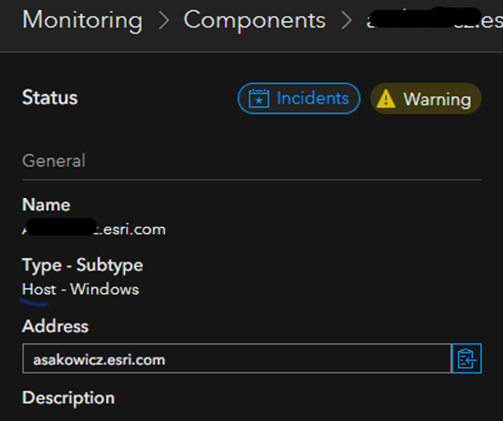
Task: Go to the Monitoring breadcrumb
Action: tap(82, 20)
